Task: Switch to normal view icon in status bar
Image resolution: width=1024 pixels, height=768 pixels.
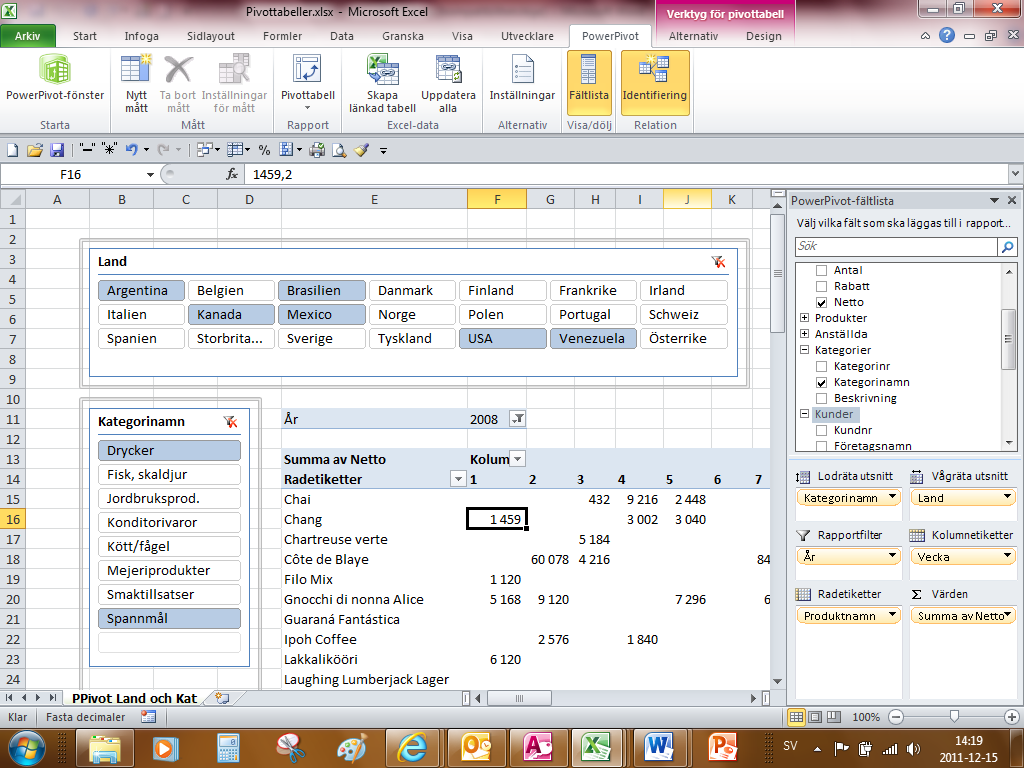Action: click(796, 717)
